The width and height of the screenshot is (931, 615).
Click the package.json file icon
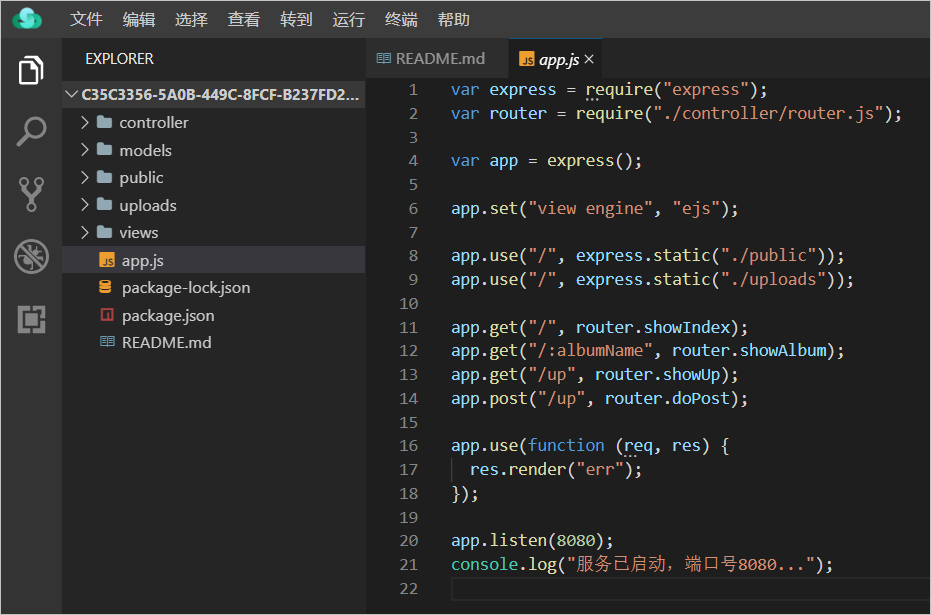click(x=106, y=315)
